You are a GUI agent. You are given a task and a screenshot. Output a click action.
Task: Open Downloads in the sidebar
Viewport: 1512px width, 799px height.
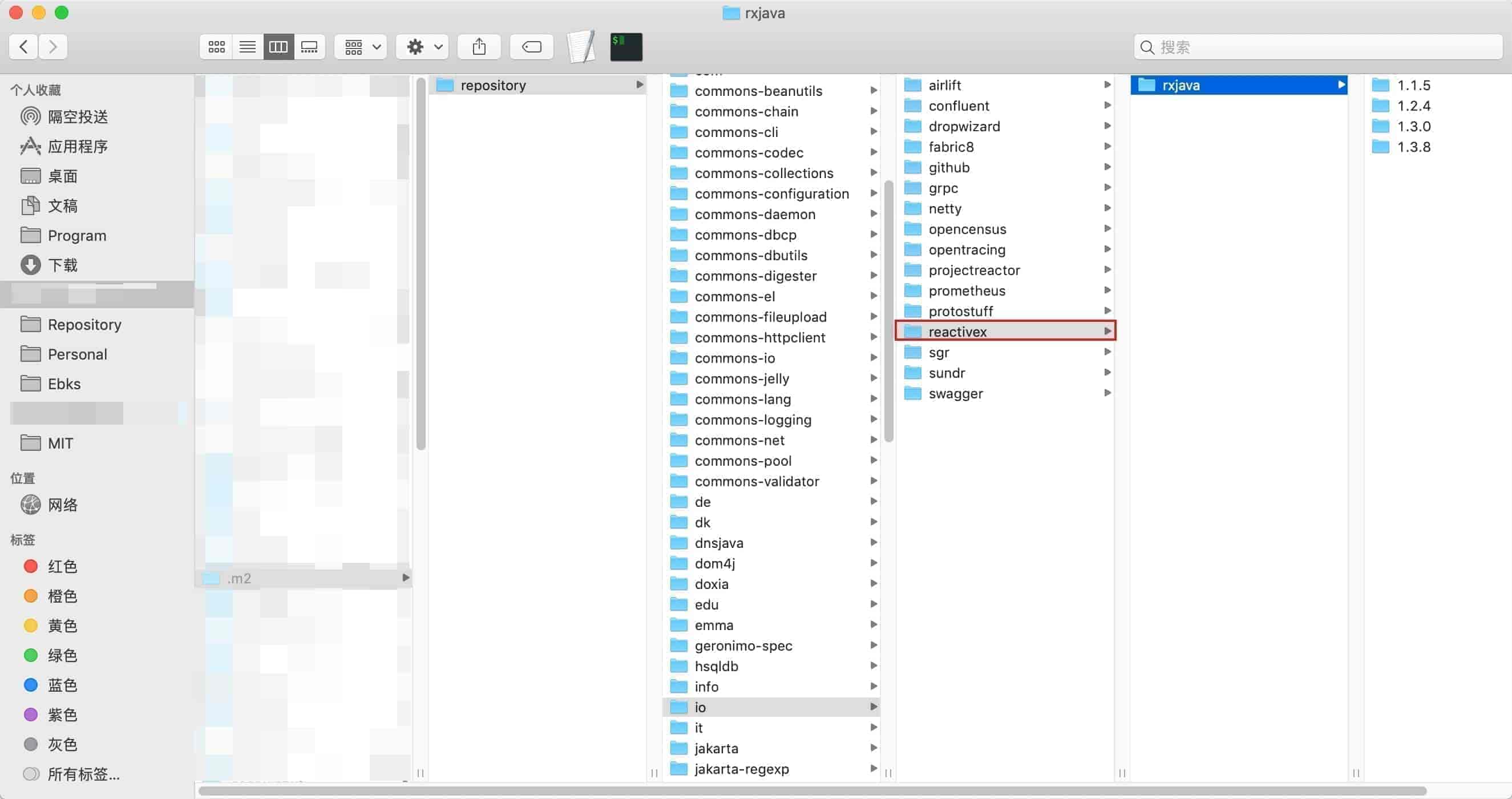(62, 265)
